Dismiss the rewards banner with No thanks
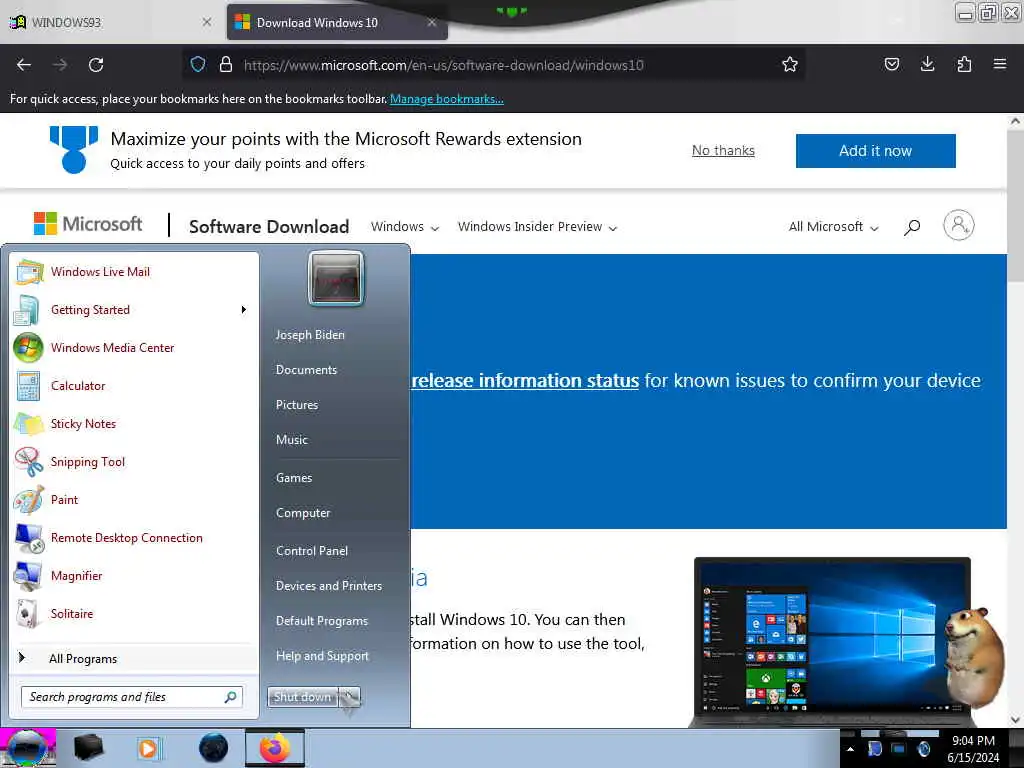The height and width of the screenshot is (768, 1024). [723, 151]
